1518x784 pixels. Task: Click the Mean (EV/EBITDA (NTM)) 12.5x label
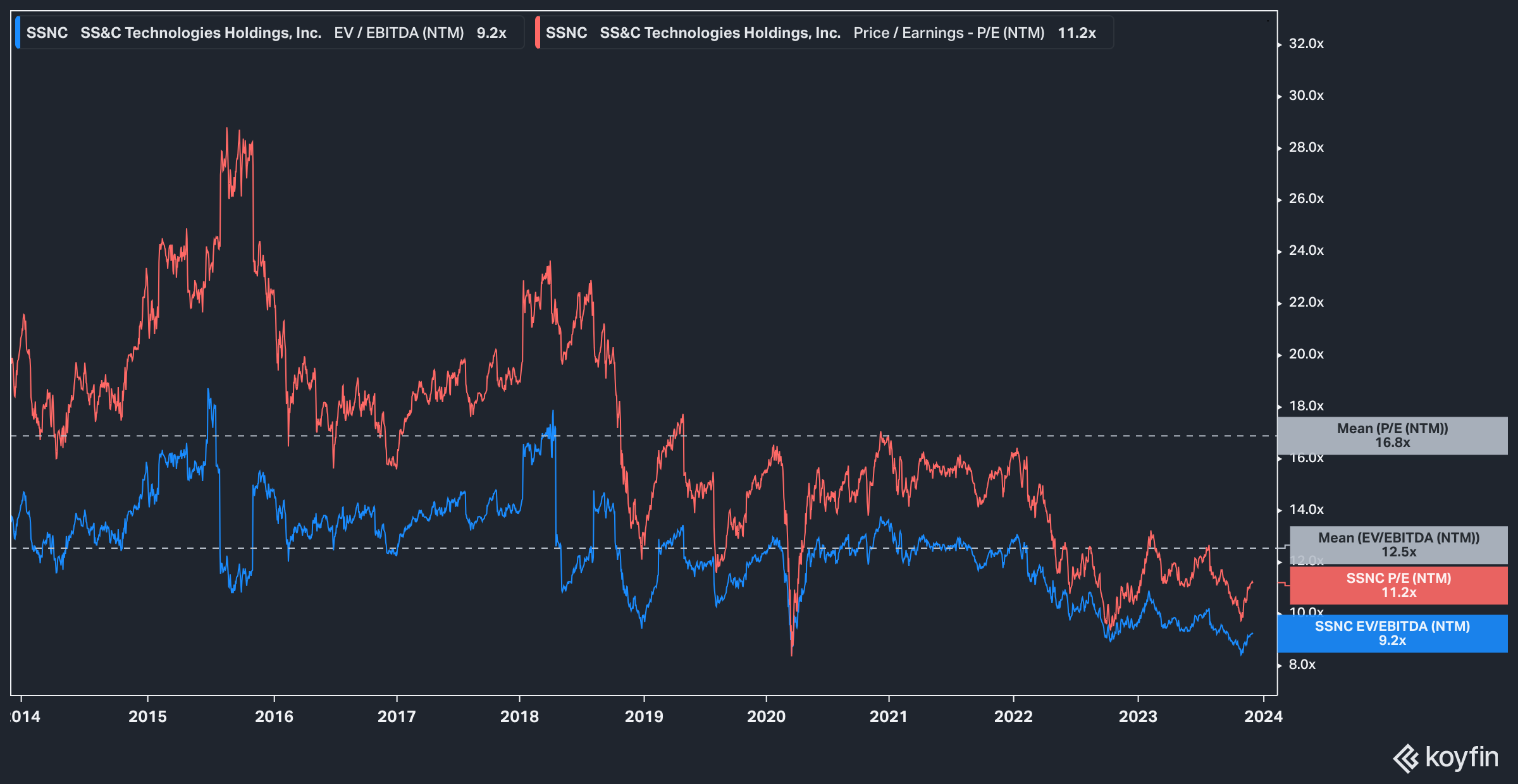pyautogui.click(x=1398, y=545)
